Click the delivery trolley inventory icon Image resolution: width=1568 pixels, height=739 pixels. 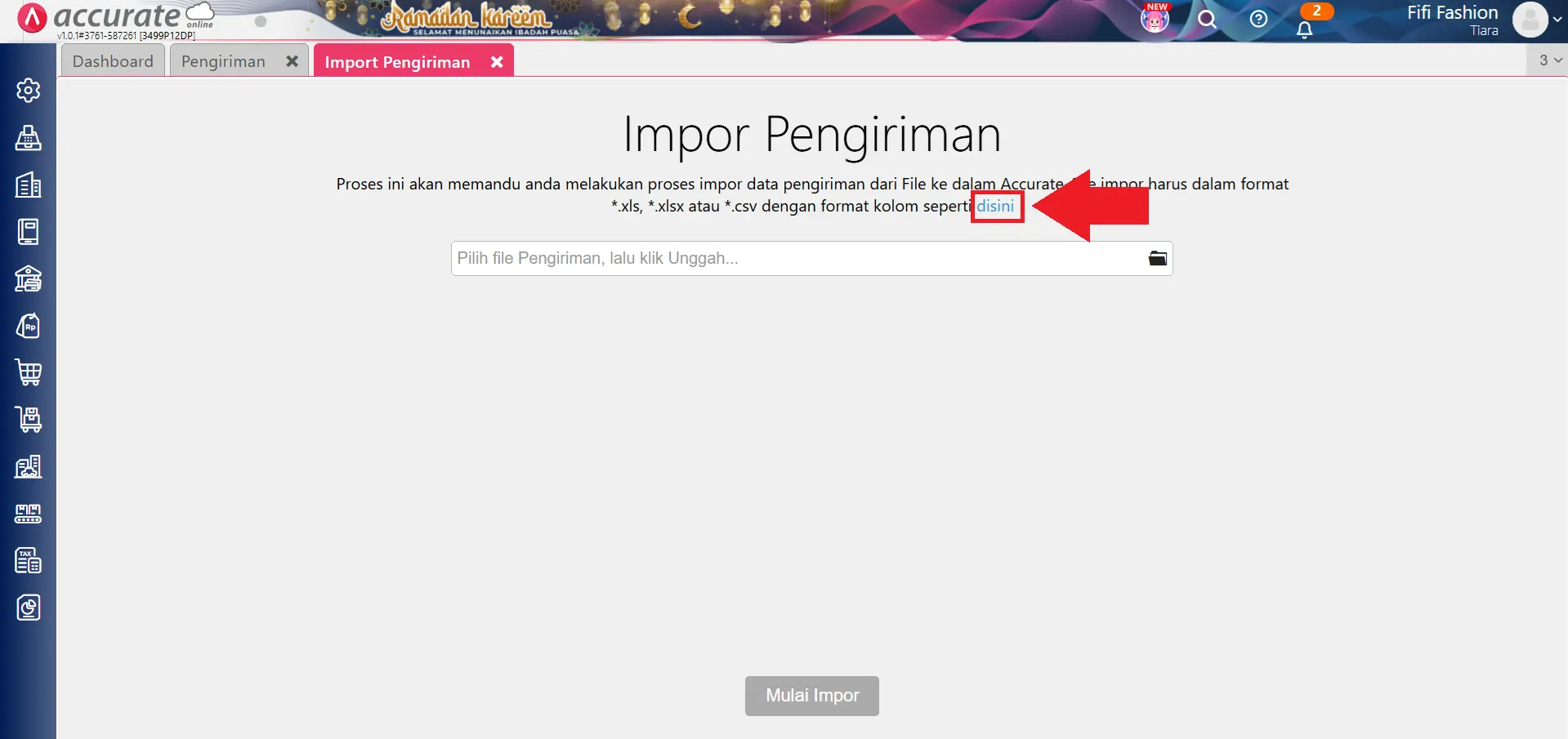[29, 420]
